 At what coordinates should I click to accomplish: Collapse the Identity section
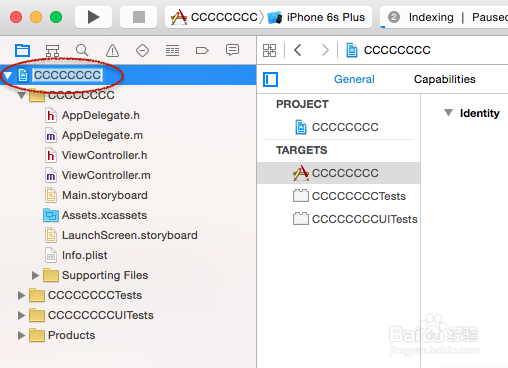click(x=448, y=113)
